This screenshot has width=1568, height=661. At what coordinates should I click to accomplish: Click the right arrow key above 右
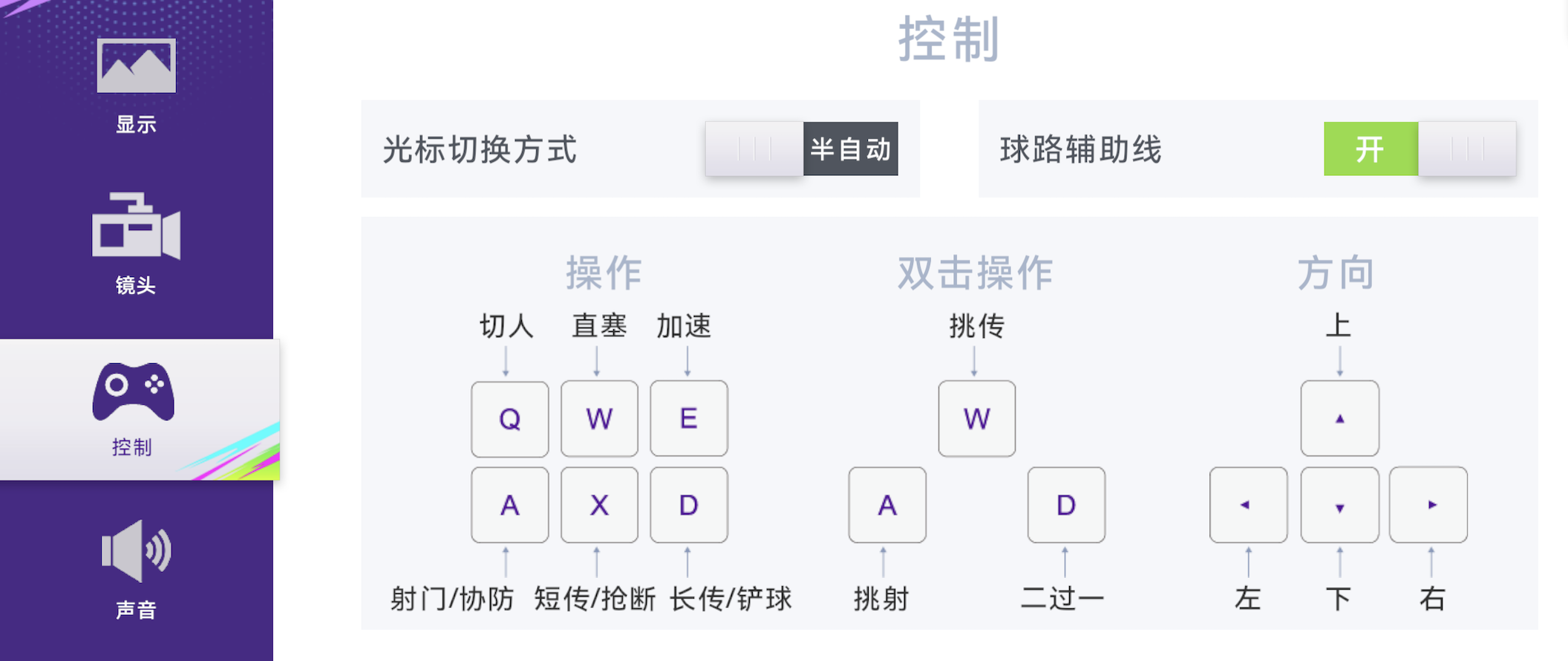coord(1428,505)
